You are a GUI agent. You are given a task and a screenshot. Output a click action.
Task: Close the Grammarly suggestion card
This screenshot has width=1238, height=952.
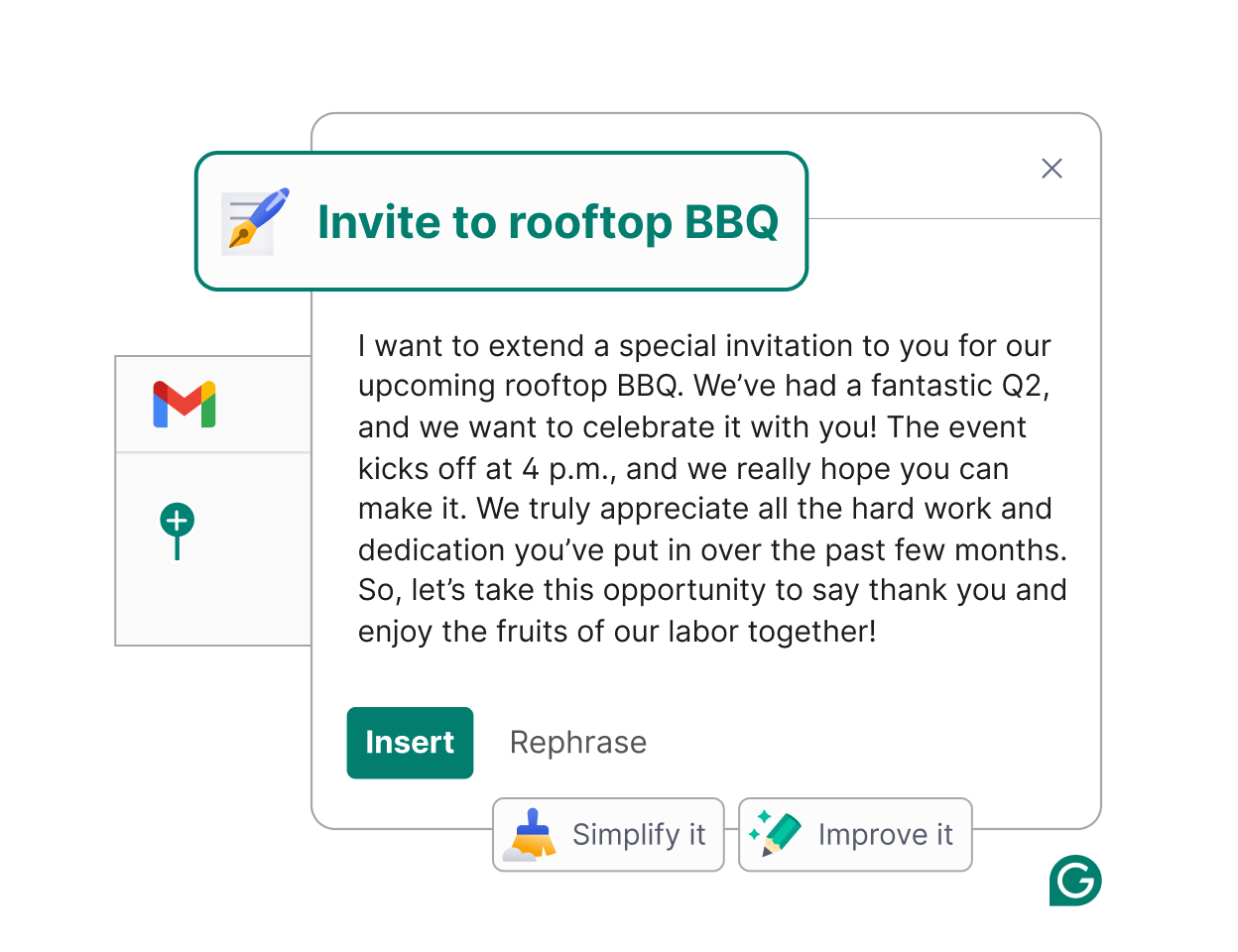(1052, 169)
